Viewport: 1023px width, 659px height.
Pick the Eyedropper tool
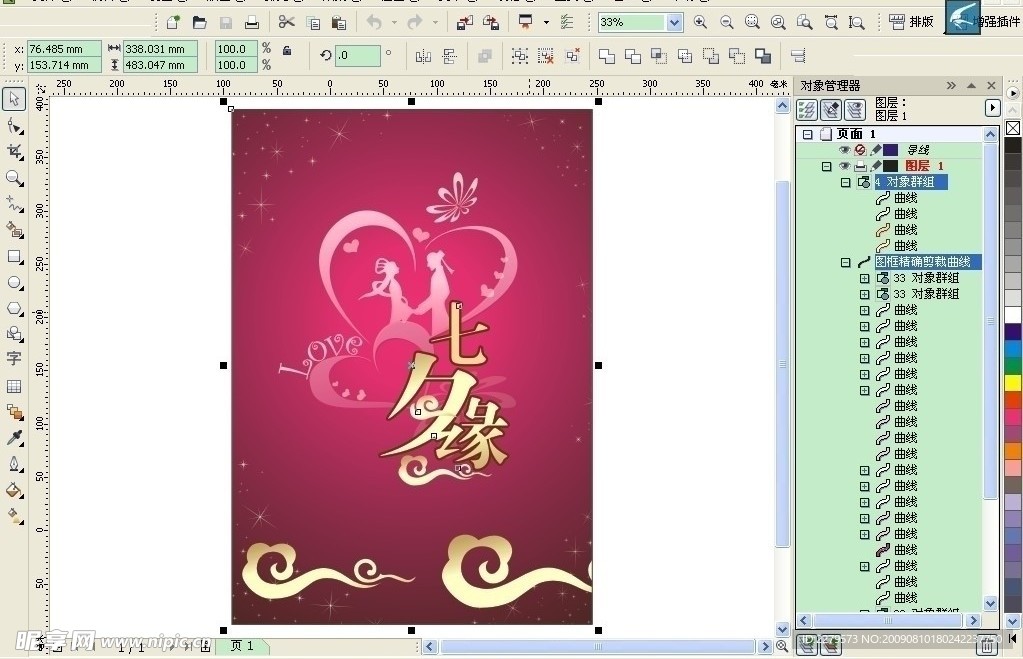(14, 438)
